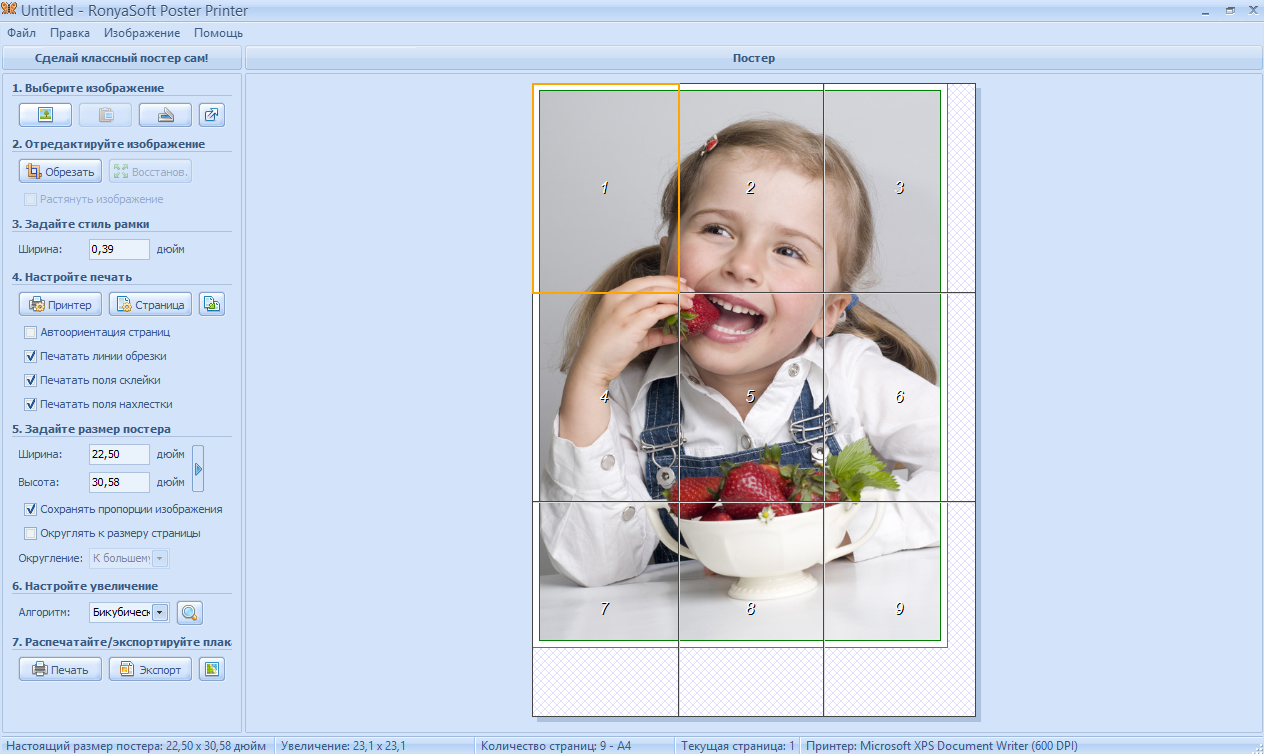Click the Печать print button

pyautogui.click(x=60, y=669)
